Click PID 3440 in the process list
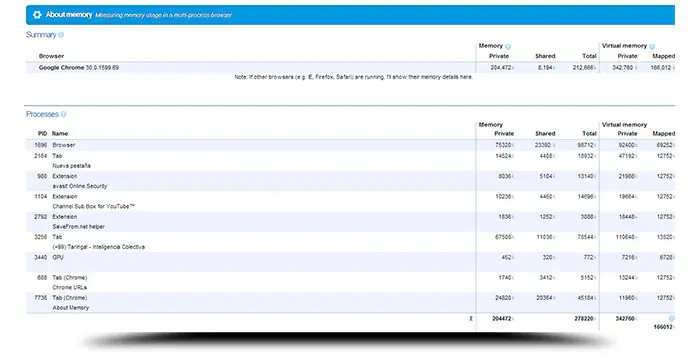Image resolution: width=700 pixels, height=360 pixels. click(41, 257)
